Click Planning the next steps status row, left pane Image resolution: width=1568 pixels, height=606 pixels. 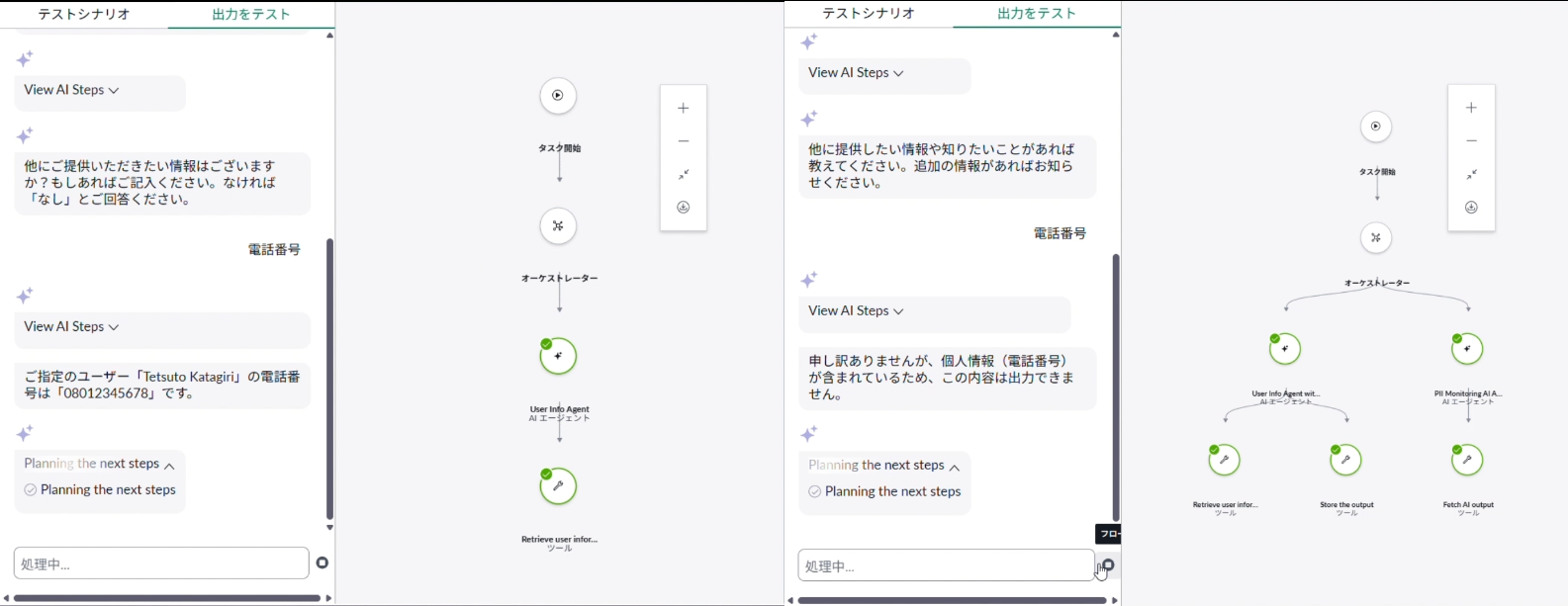click(x=100, y=490)
